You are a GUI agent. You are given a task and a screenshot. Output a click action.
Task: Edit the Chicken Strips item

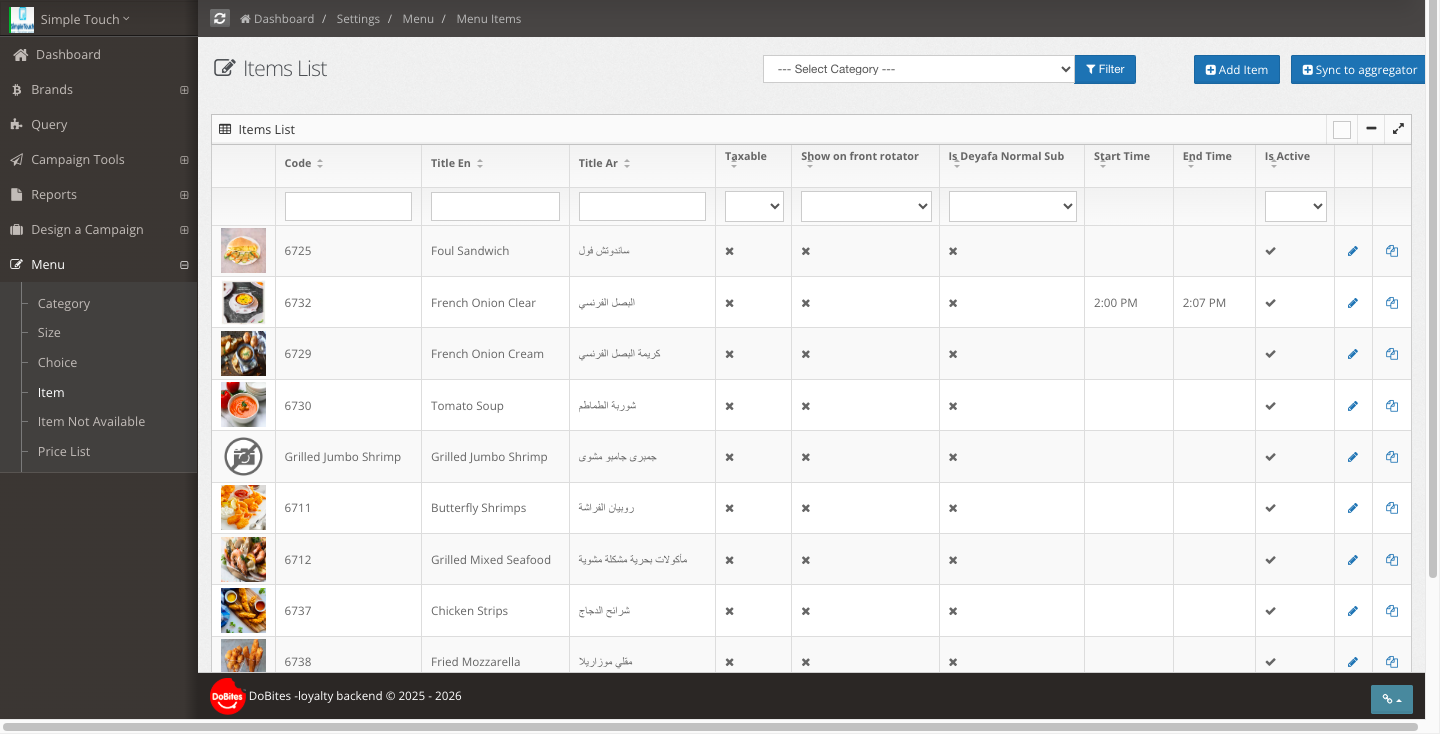pyautogui.click(x=1353, y=611)
